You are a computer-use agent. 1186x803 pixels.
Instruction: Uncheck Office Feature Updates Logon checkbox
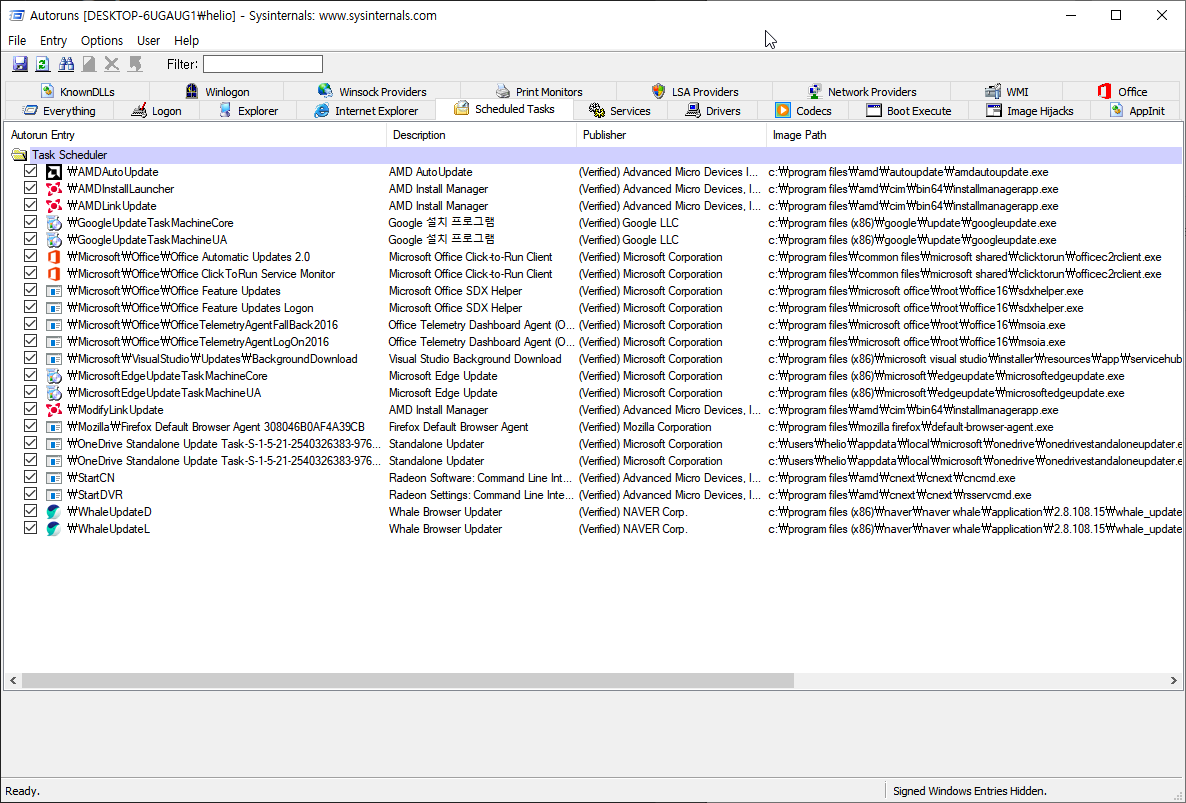[30, 307]
